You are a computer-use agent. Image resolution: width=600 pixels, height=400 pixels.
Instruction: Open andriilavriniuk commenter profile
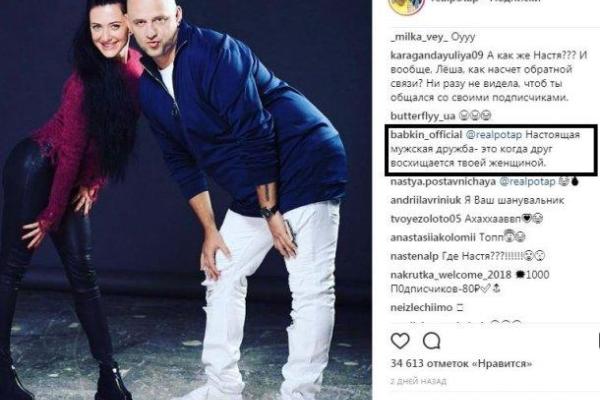(x=426, y=200)
